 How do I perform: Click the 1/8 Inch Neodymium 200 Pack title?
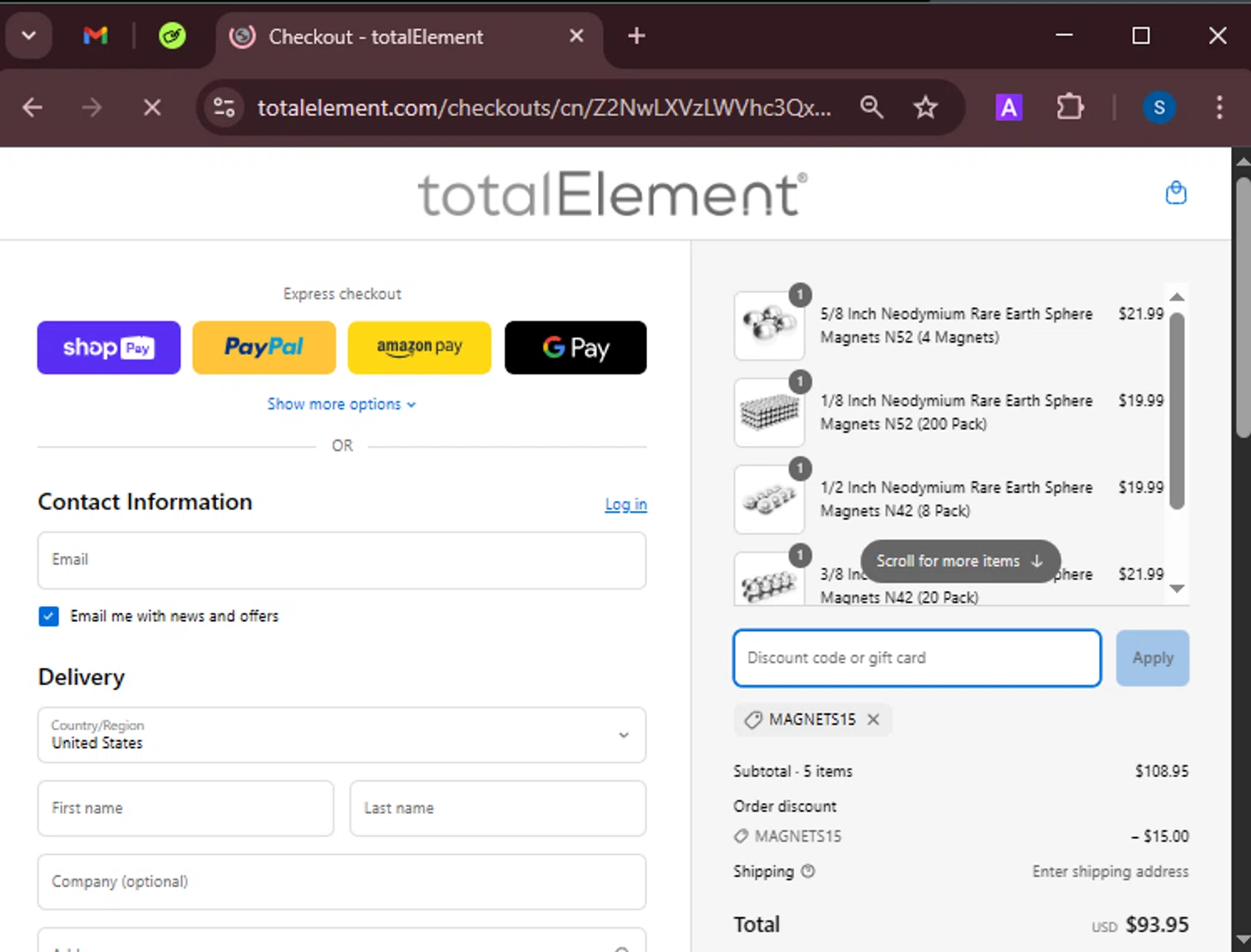coord(956,413)
